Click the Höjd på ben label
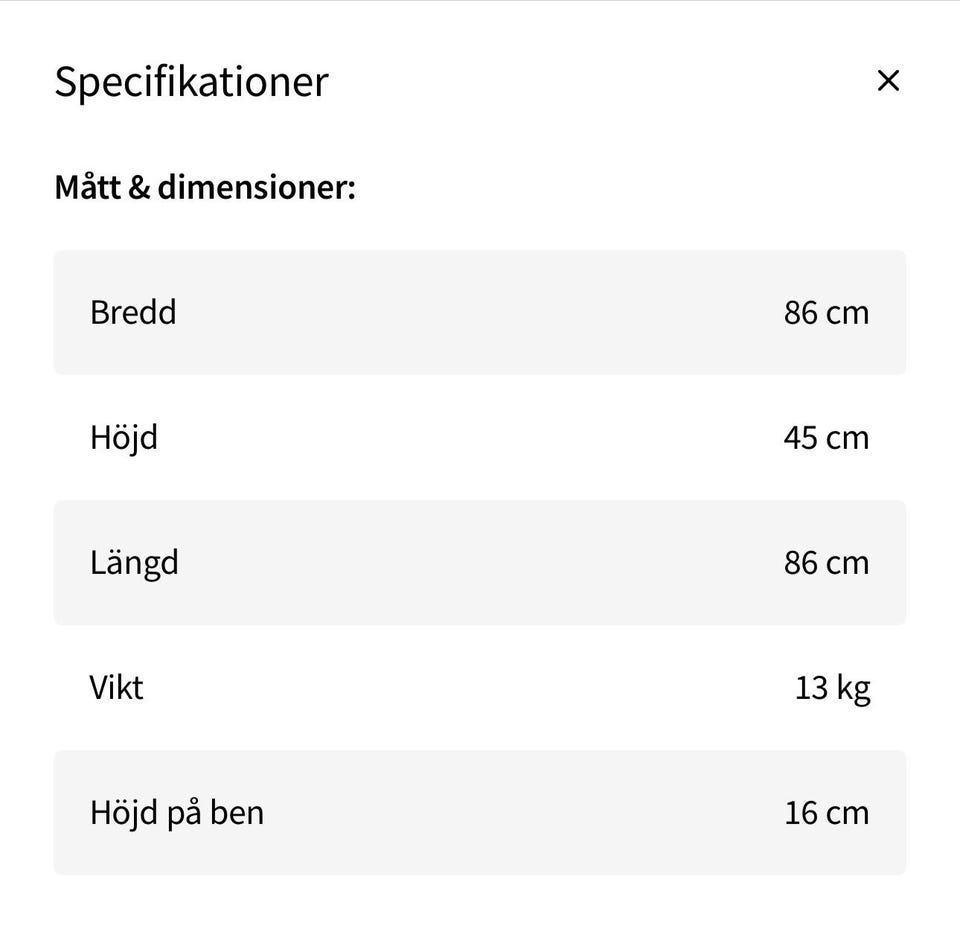 tap(177, 812)
